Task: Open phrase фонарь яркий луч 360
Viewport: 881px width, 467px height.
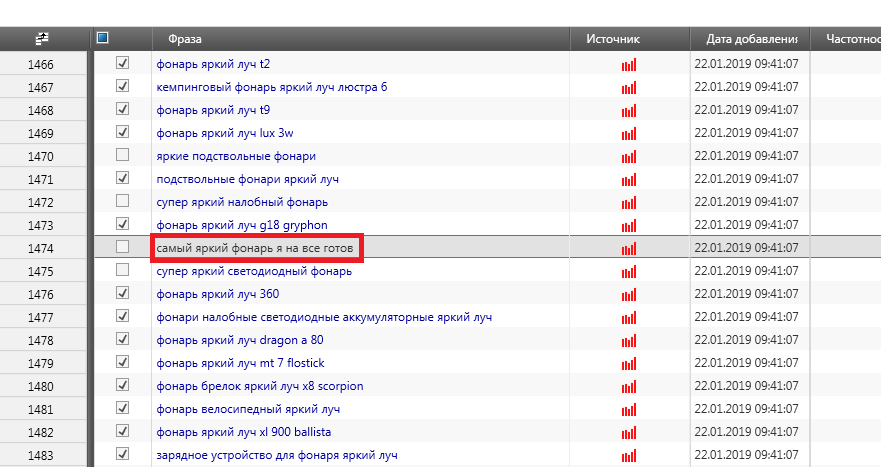Action: coord(217,294)
